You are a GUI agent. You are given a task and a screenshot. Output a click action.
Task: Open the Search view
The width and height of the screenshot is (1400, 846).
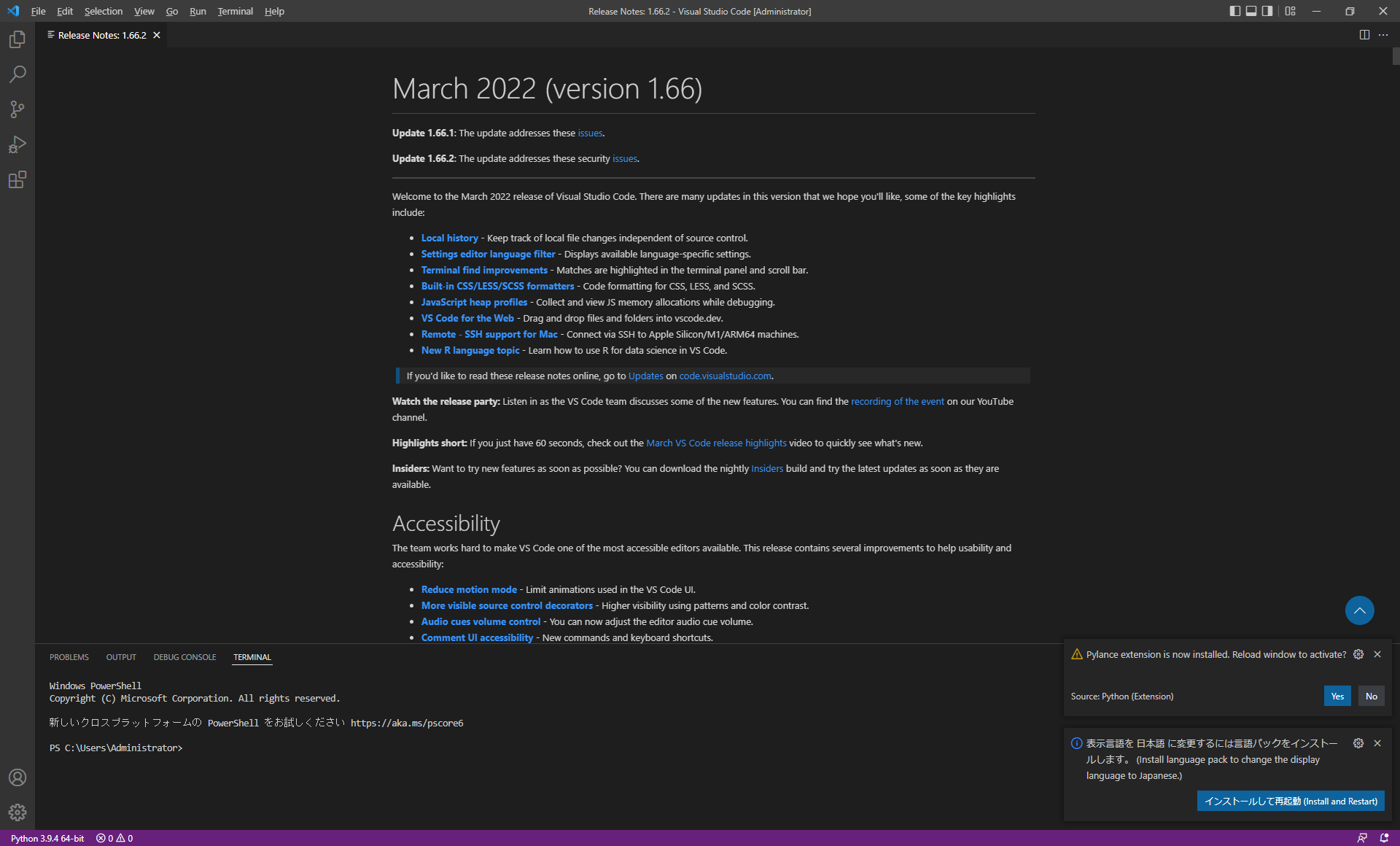coord(17,74)
